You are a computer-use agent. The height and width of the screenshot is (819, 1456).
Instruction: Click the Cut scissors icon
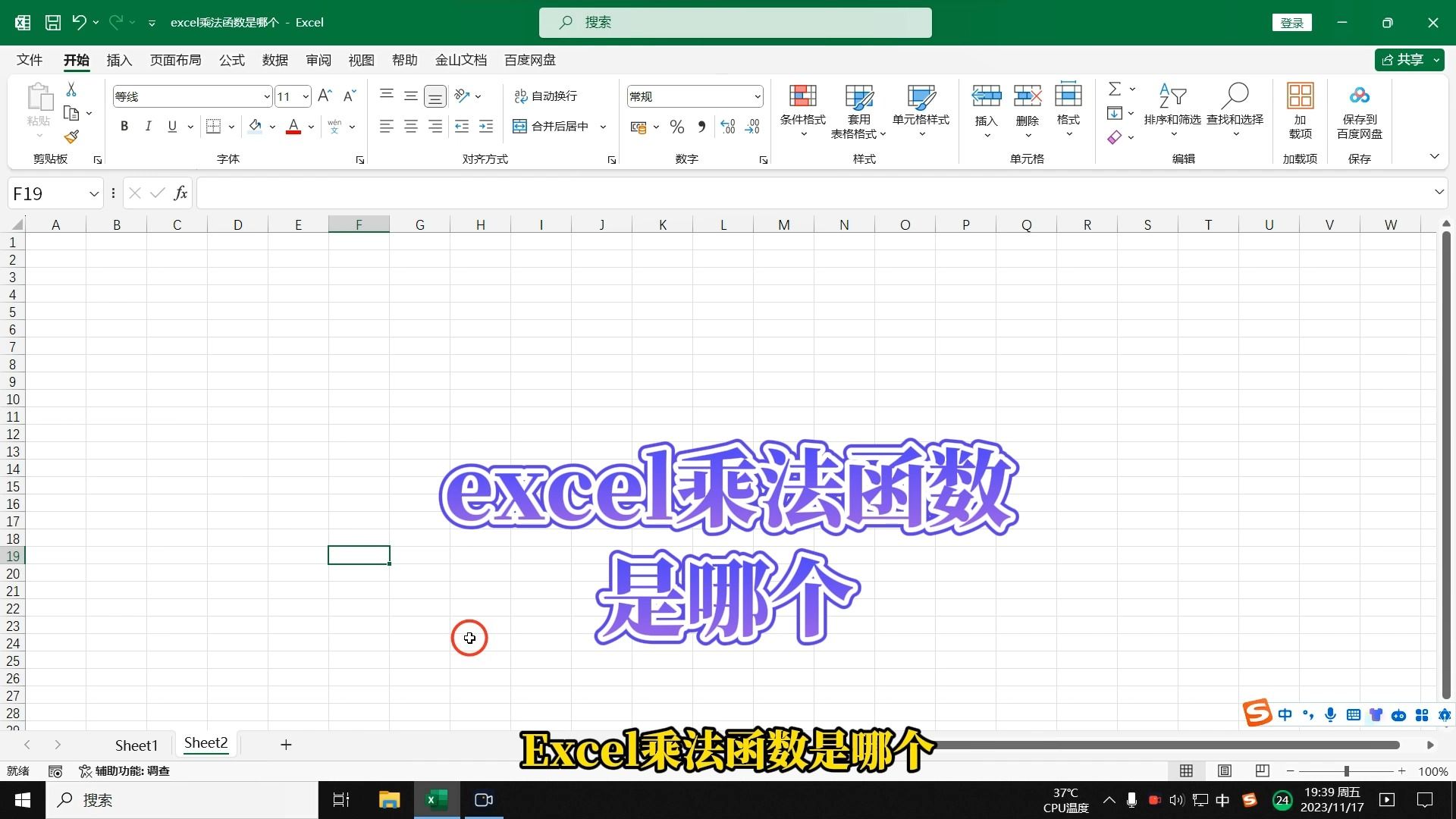pyautogui.click(x=71, y=89)
